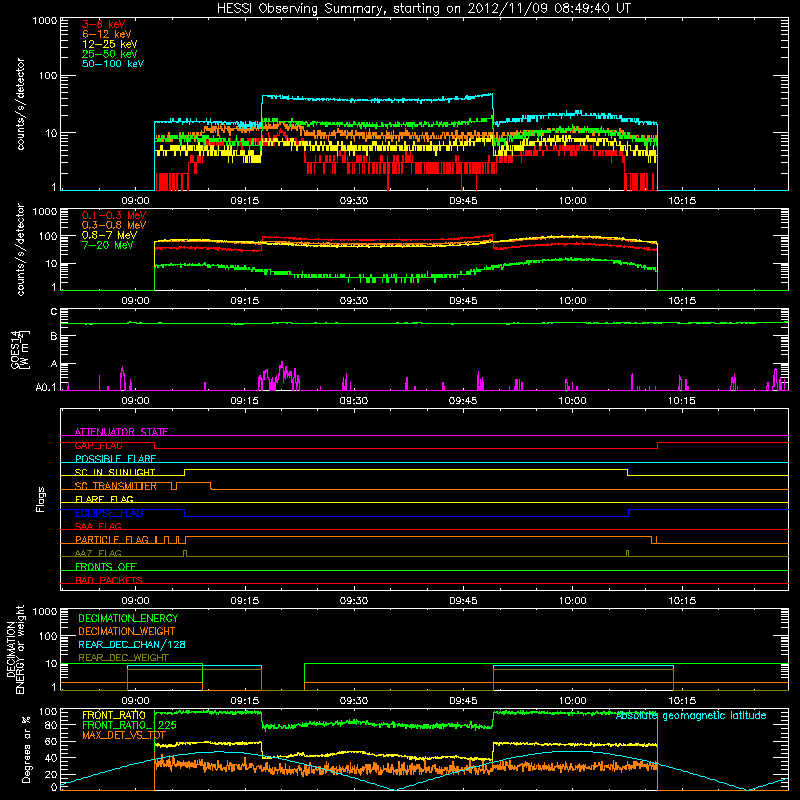Pick the ECLIPSE_FLAG label
800x800 pixels.
click(109, 513)
